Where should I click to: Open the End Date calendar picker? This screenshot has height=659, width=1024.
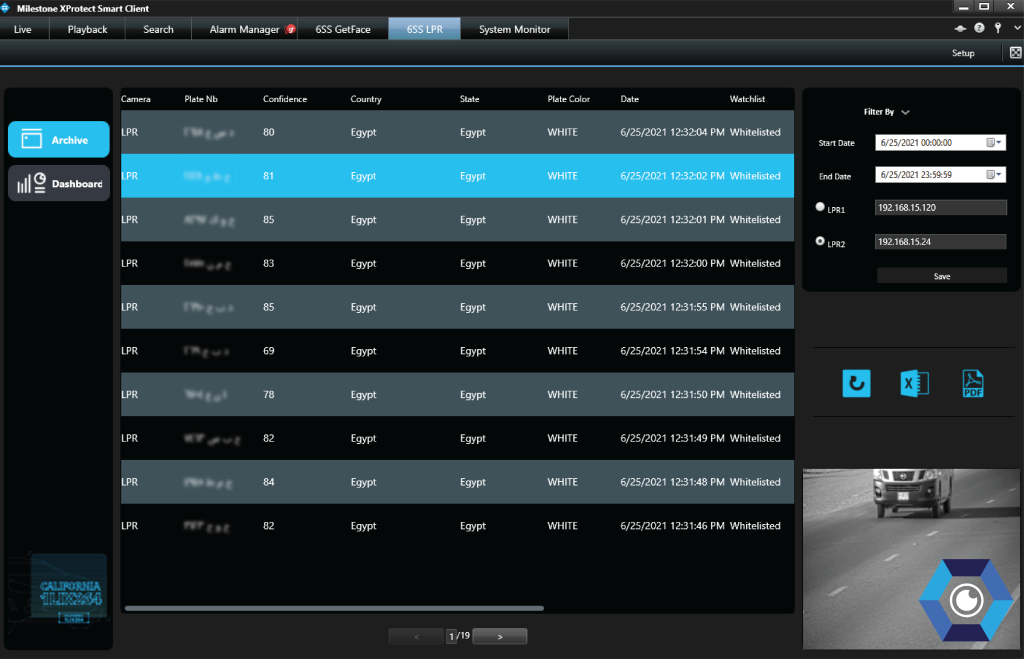(x=993, y=174)
